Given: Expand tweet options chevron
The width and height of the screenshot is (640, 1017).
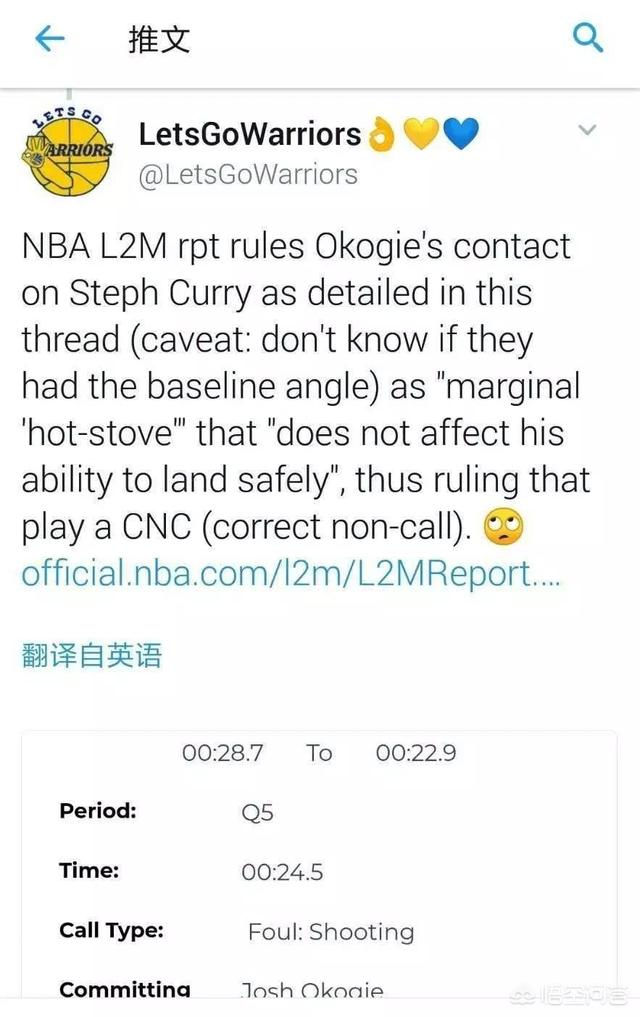Looking at the screenshot, I should [587, 130].
